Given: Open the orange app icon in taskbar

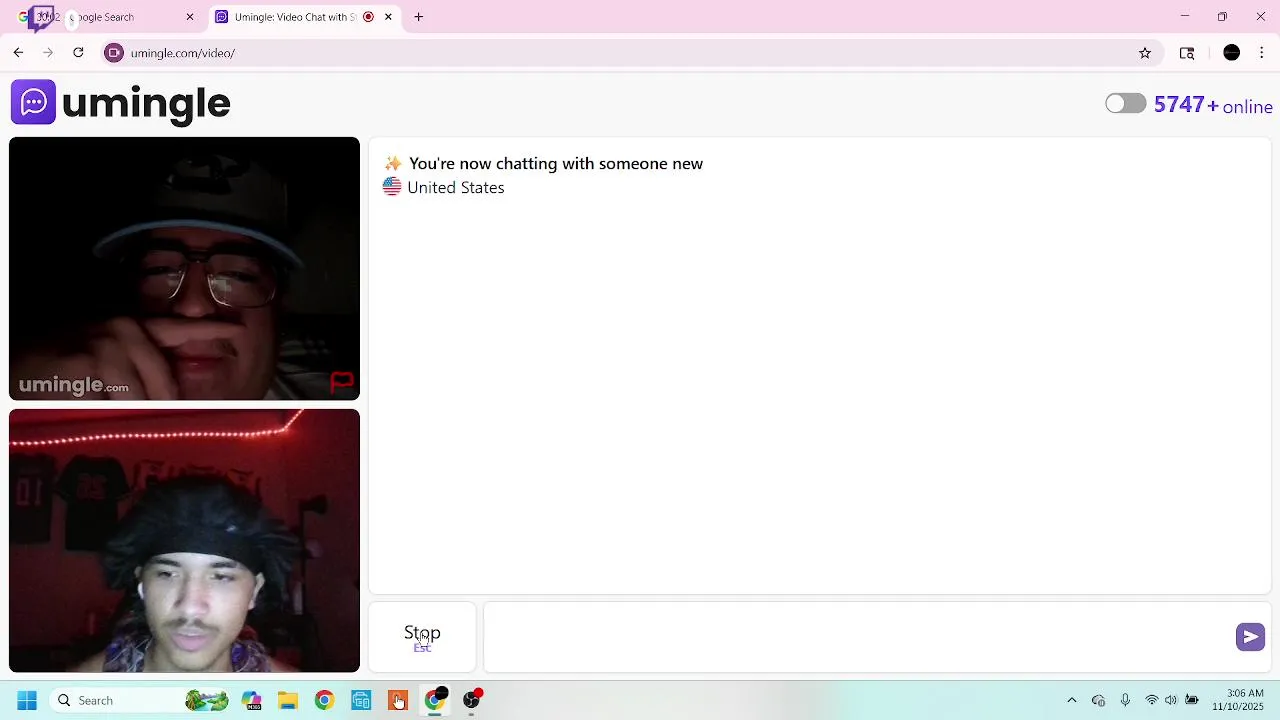Looking at the screenshot, I should [398, 701].
